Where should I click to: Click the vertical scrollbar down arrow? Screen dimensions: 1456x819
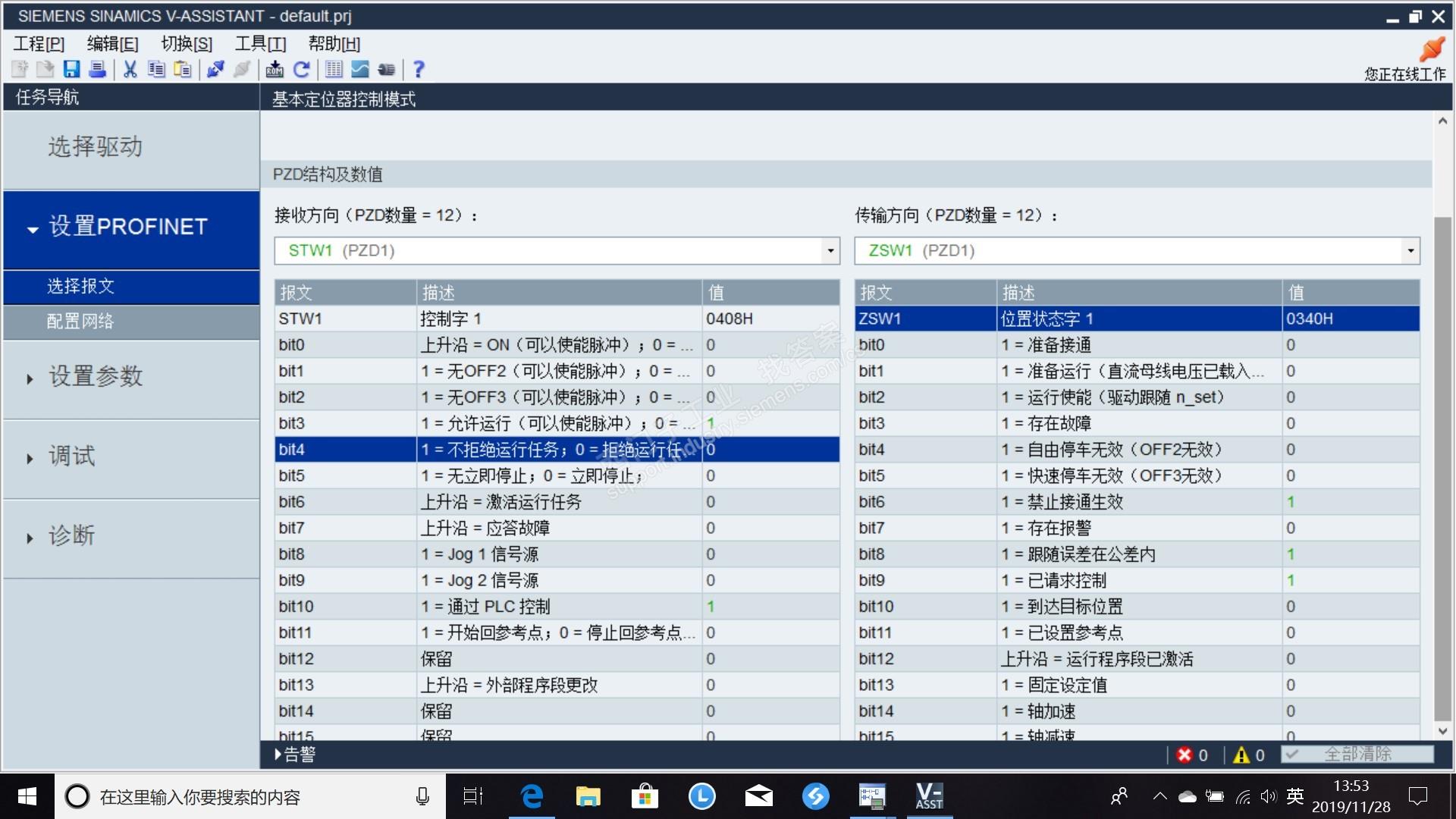point(1442,731)
